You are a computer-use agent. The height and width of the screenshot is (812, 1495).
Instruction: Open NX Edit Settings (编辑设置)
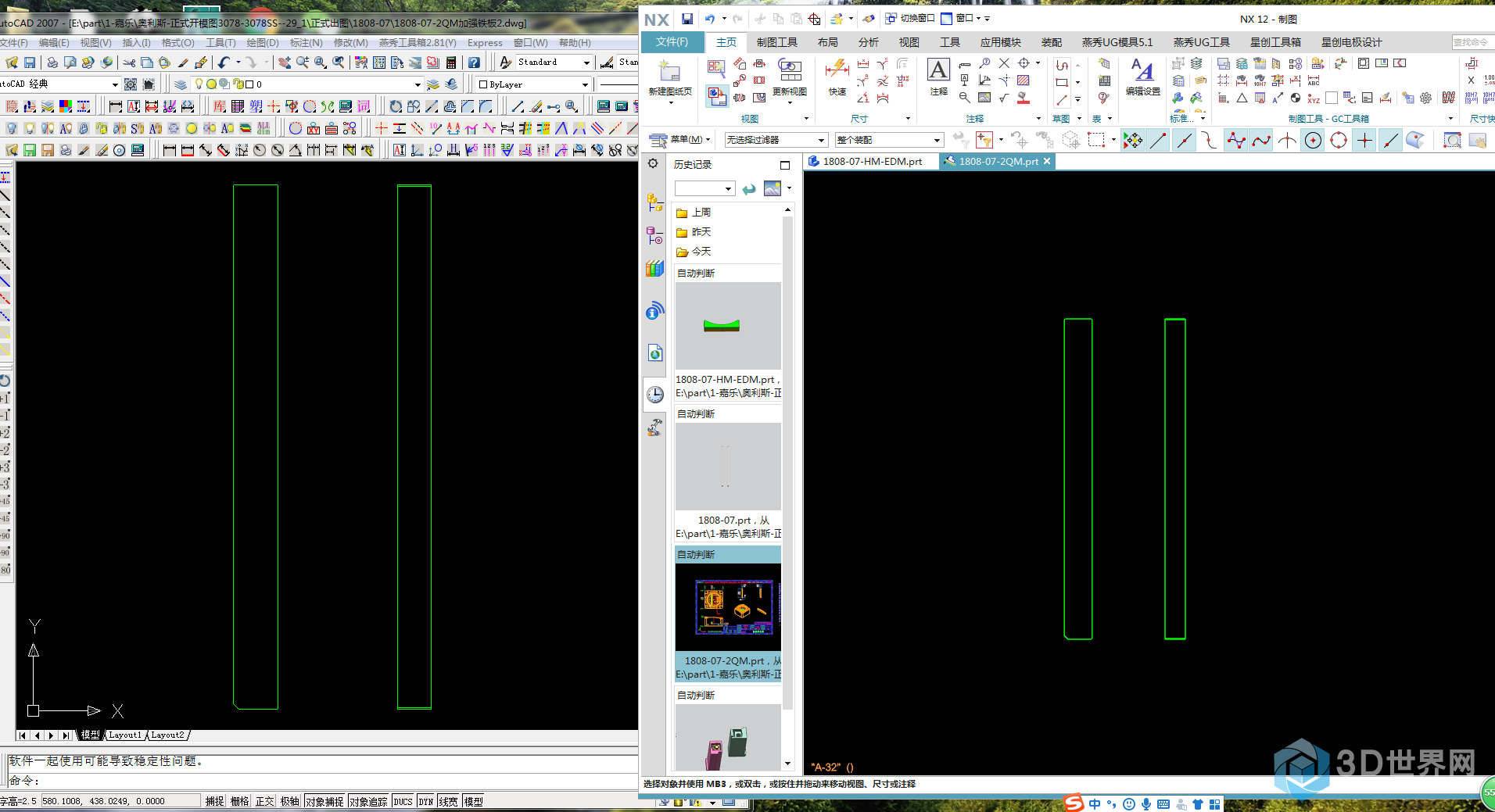point(1142,77)
